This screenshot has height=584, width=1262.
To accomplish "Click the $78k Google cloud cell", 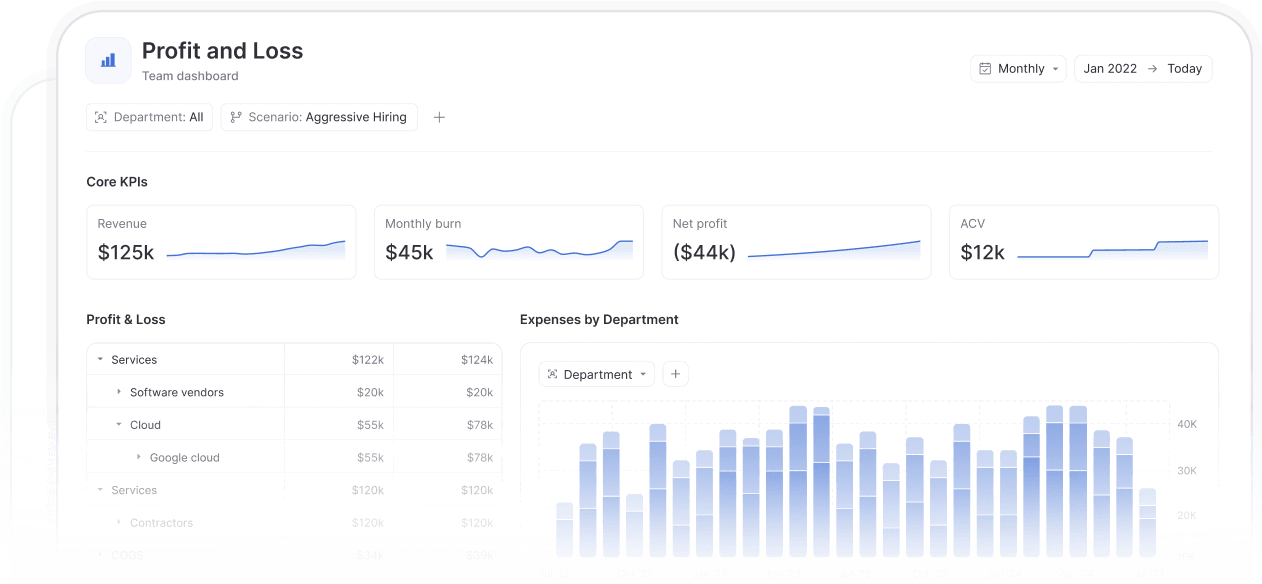I will tap(480, 457).
